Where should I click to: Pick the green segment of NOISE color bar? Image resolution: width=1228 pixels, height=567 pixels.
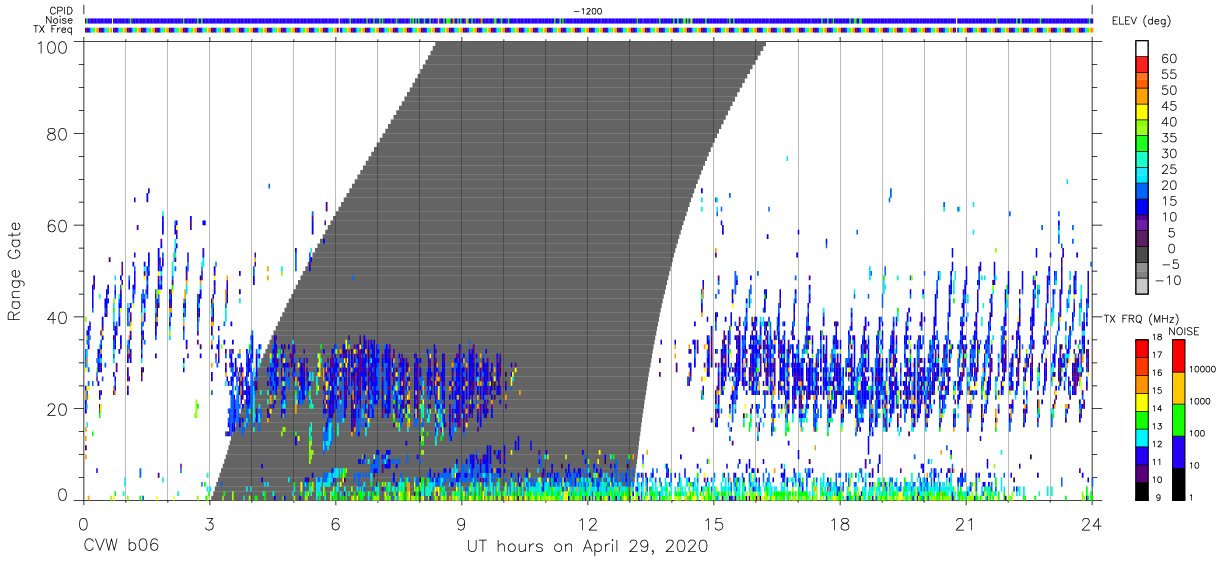(x=1178, y=418)
